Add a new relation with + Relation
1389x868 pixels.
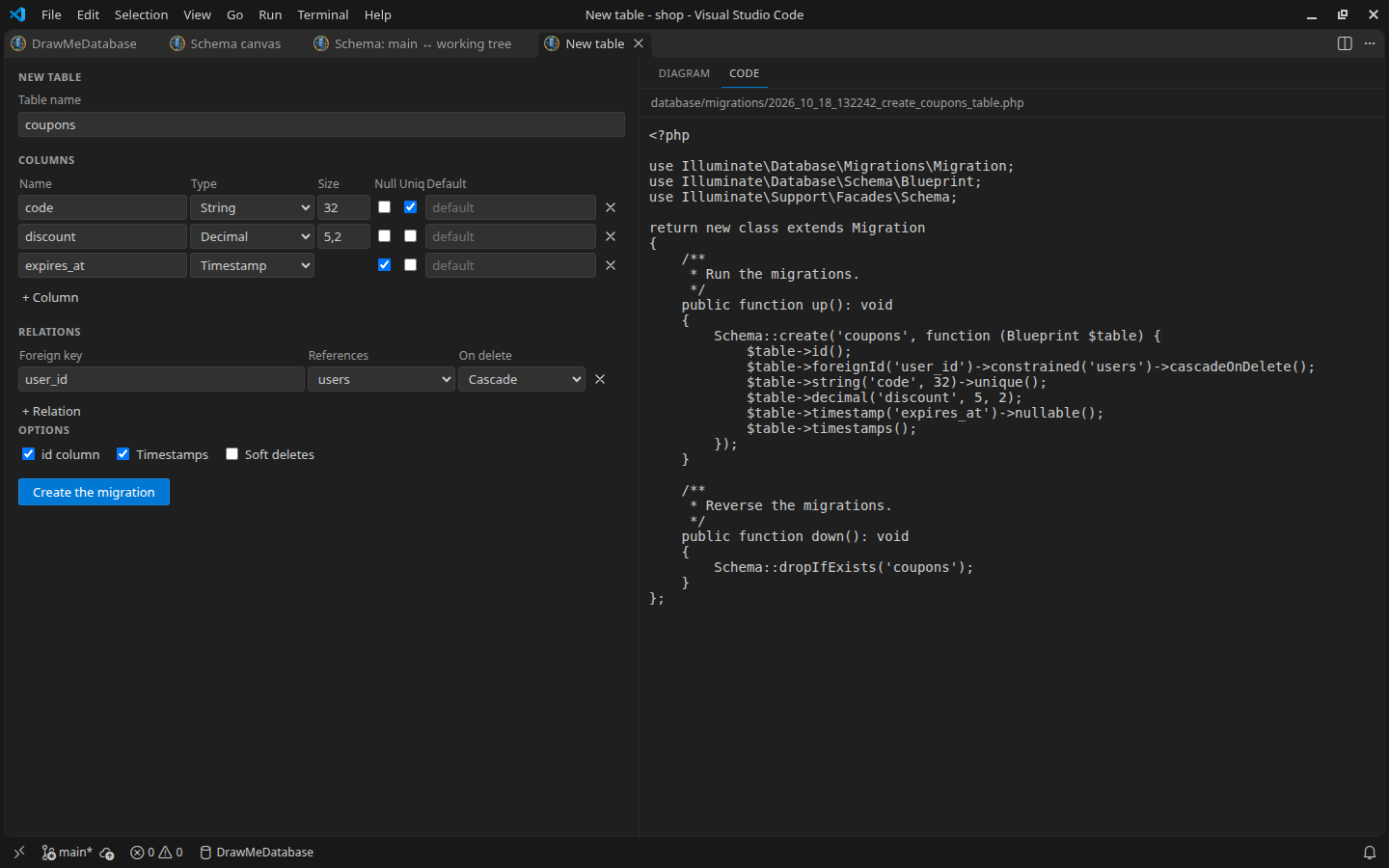51,412
